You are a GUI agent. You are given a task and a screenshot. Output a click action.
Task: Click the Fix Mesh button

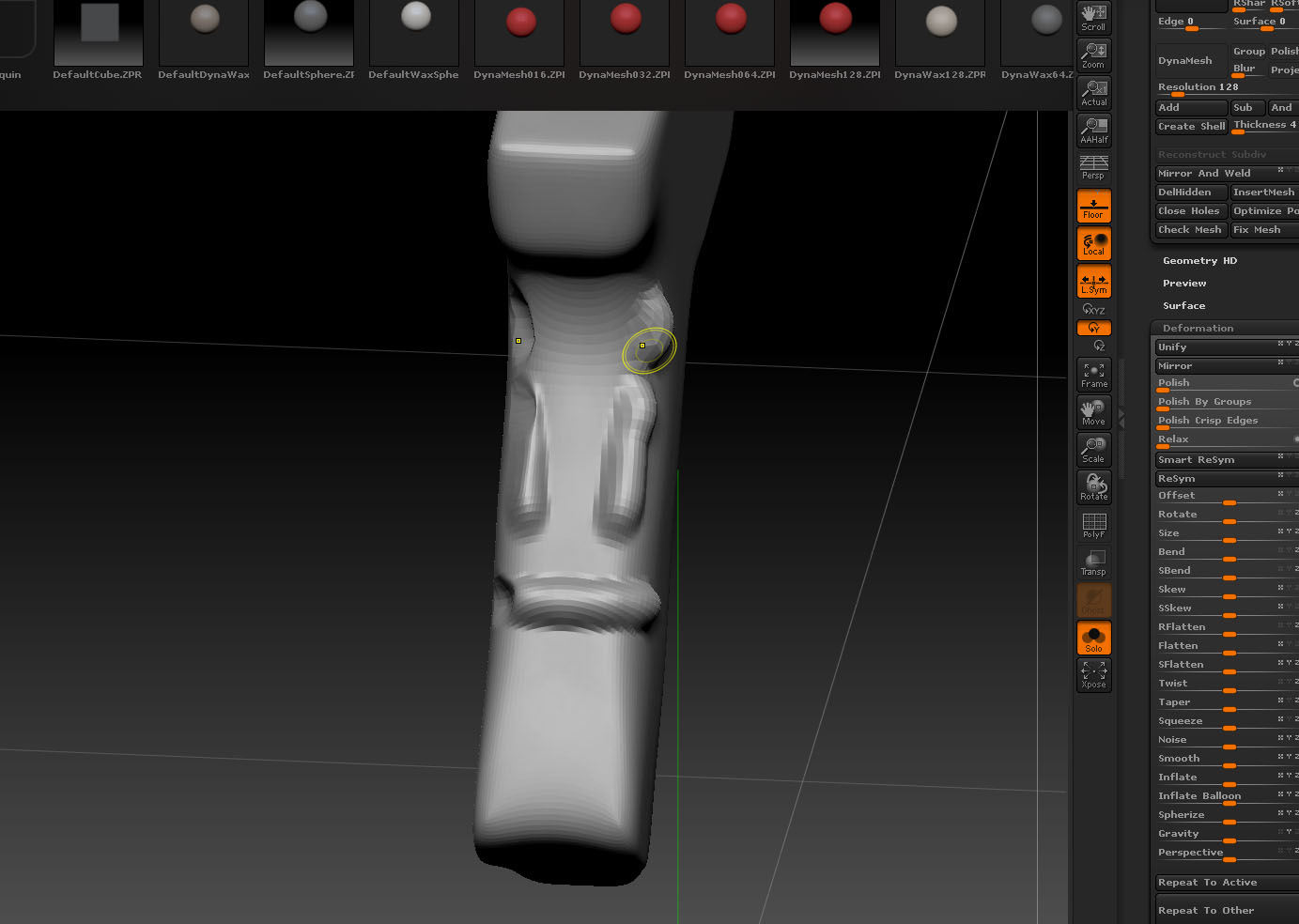coord(1264,230)
